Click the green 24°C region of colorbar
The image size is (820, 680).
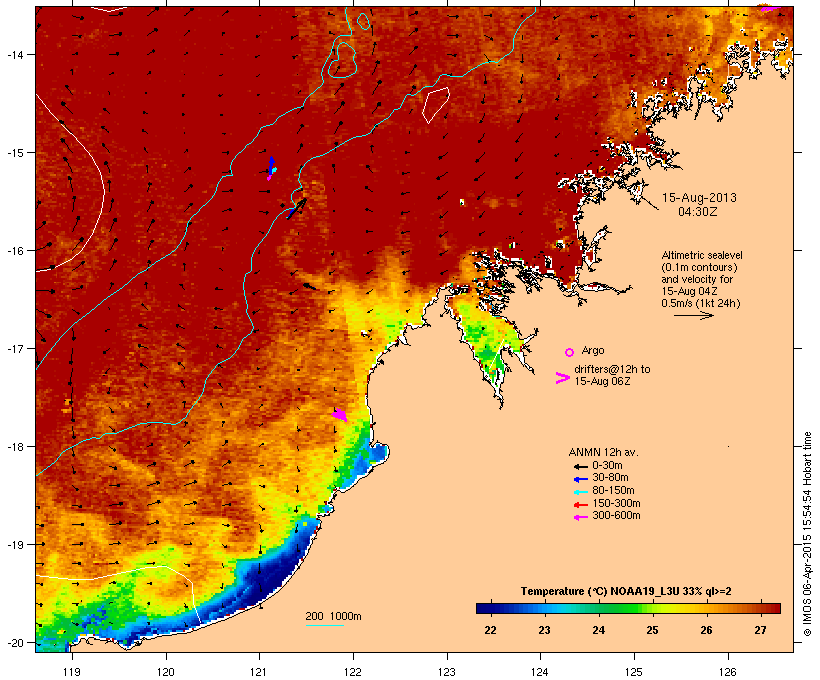click(x=599, y=608)
